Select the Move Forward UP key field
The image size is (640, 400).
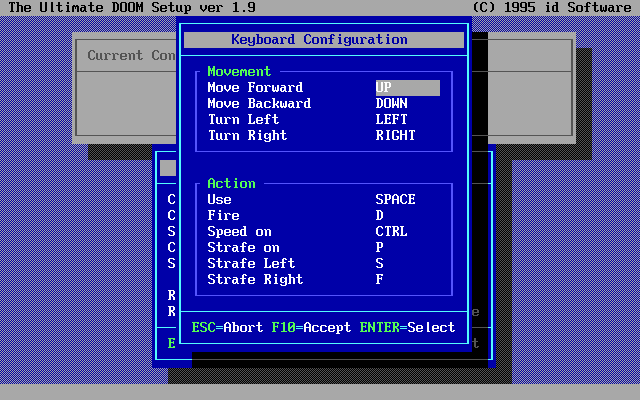tap(407, 88)
